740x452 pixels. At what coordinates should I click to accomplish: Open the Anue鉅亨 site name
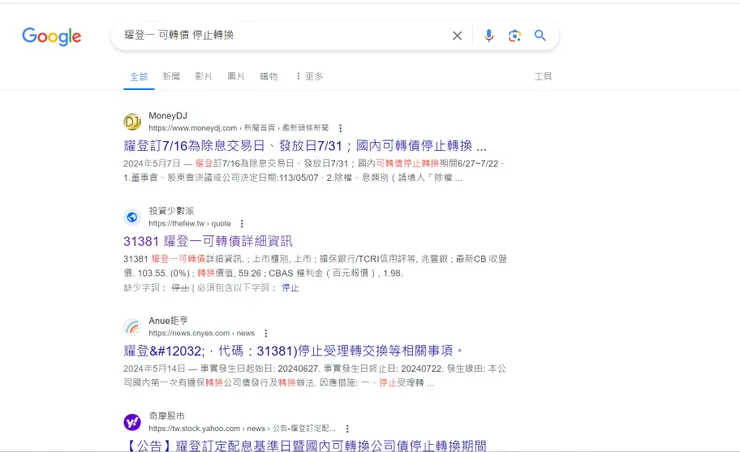[x=168, y=320]
